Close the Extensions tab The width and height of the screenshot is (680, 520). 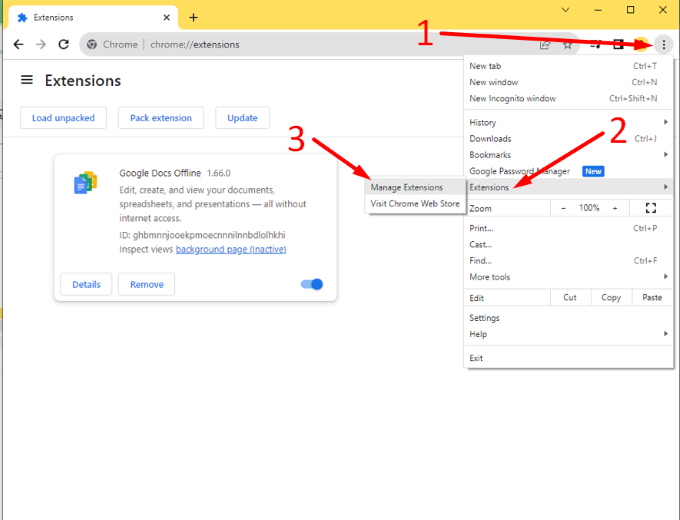tap(167, 17)
